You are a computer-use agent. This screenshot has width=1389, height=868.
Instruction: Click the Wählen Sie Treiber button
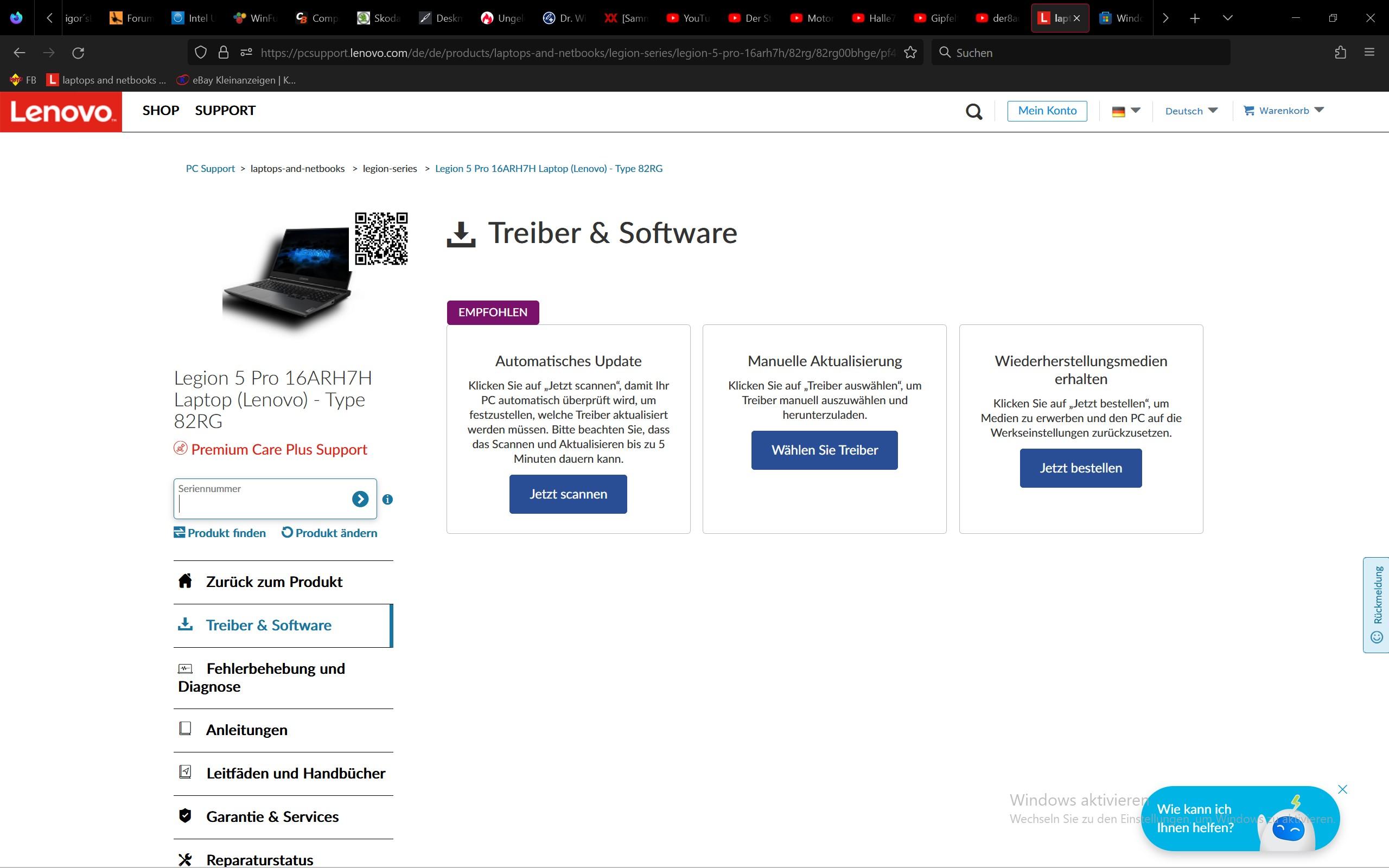(x=824, y=450)
